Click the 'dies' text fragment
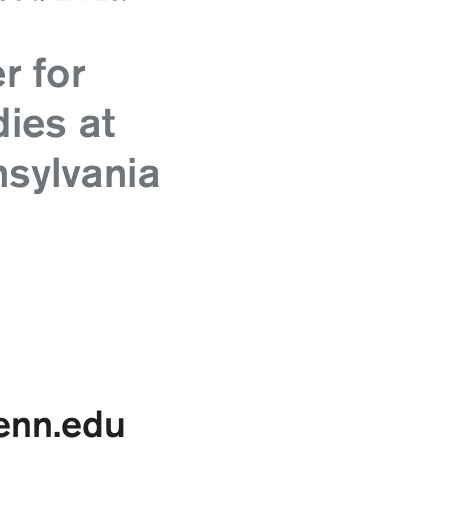Viewport: 466px width, 512px height. (33, 123)
